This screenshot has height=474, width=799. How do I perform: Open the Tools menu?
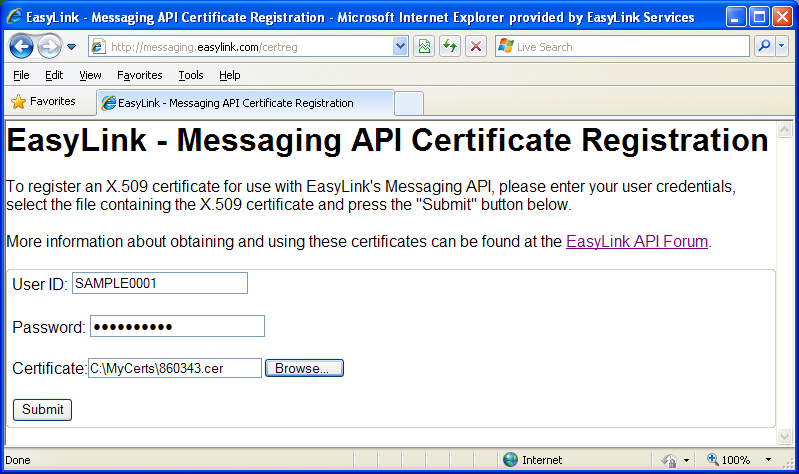pyautogui.click(x=191, y=75)
